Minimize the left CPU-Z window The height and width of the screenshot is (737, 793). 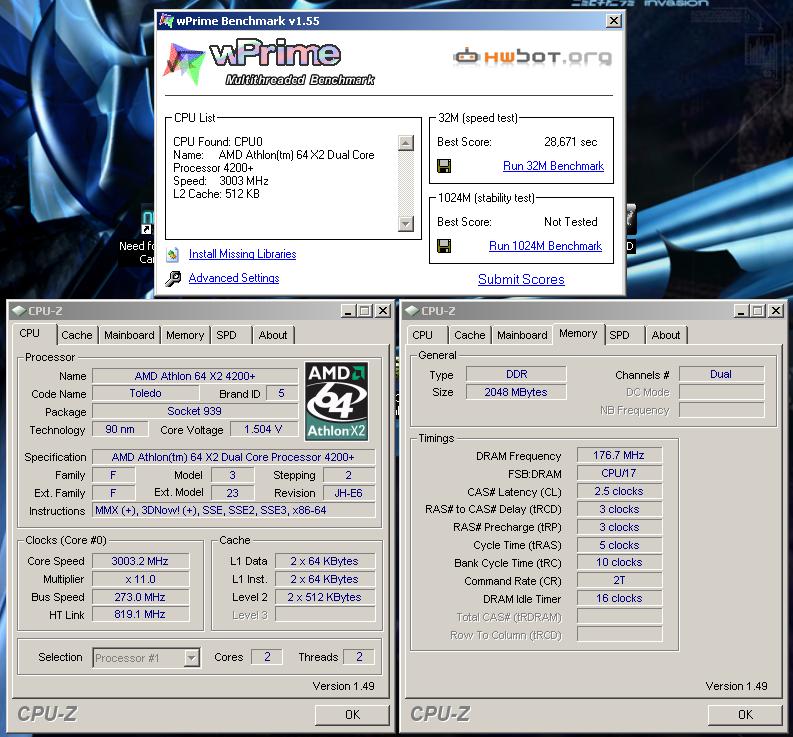348,311
